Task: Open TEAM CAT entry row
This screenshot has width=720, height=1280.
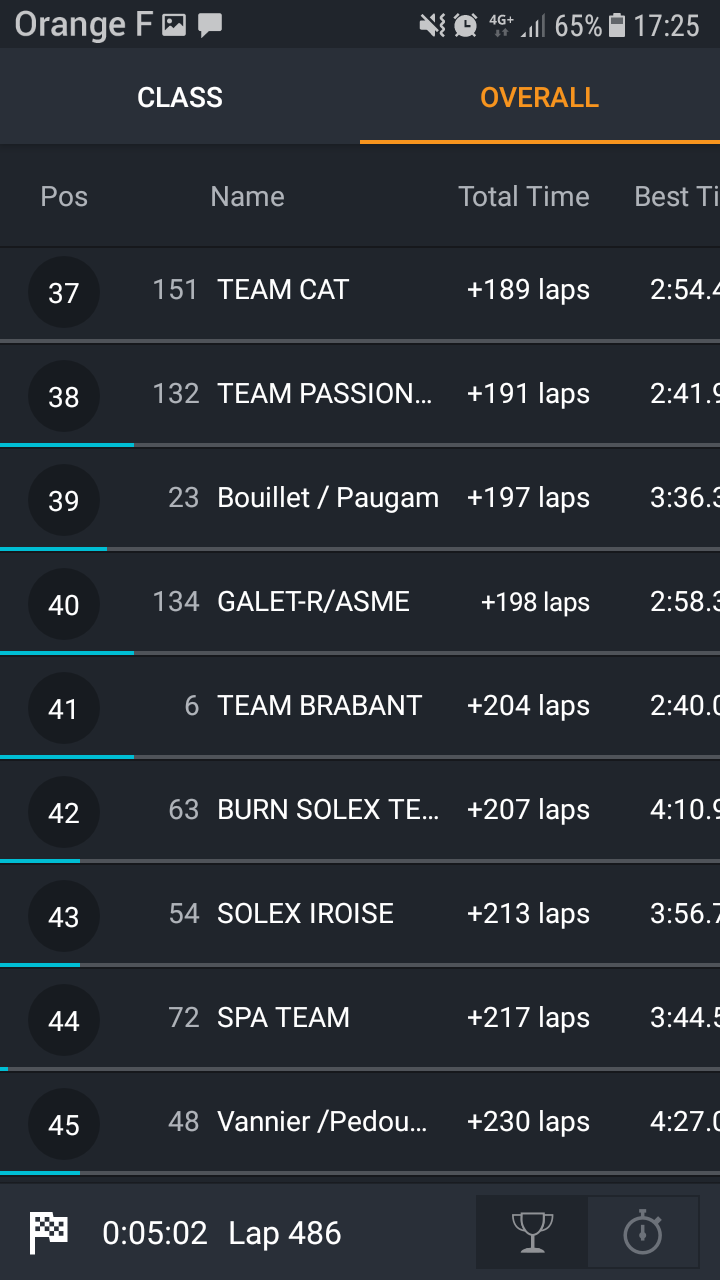Action: pos(283,290)
